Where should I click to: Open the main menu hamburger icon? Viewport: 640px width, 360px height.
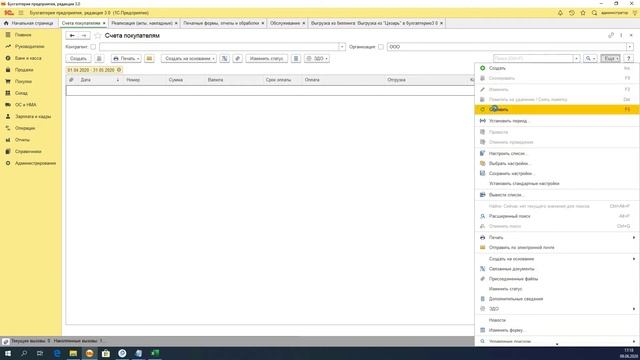click(21, 13)
